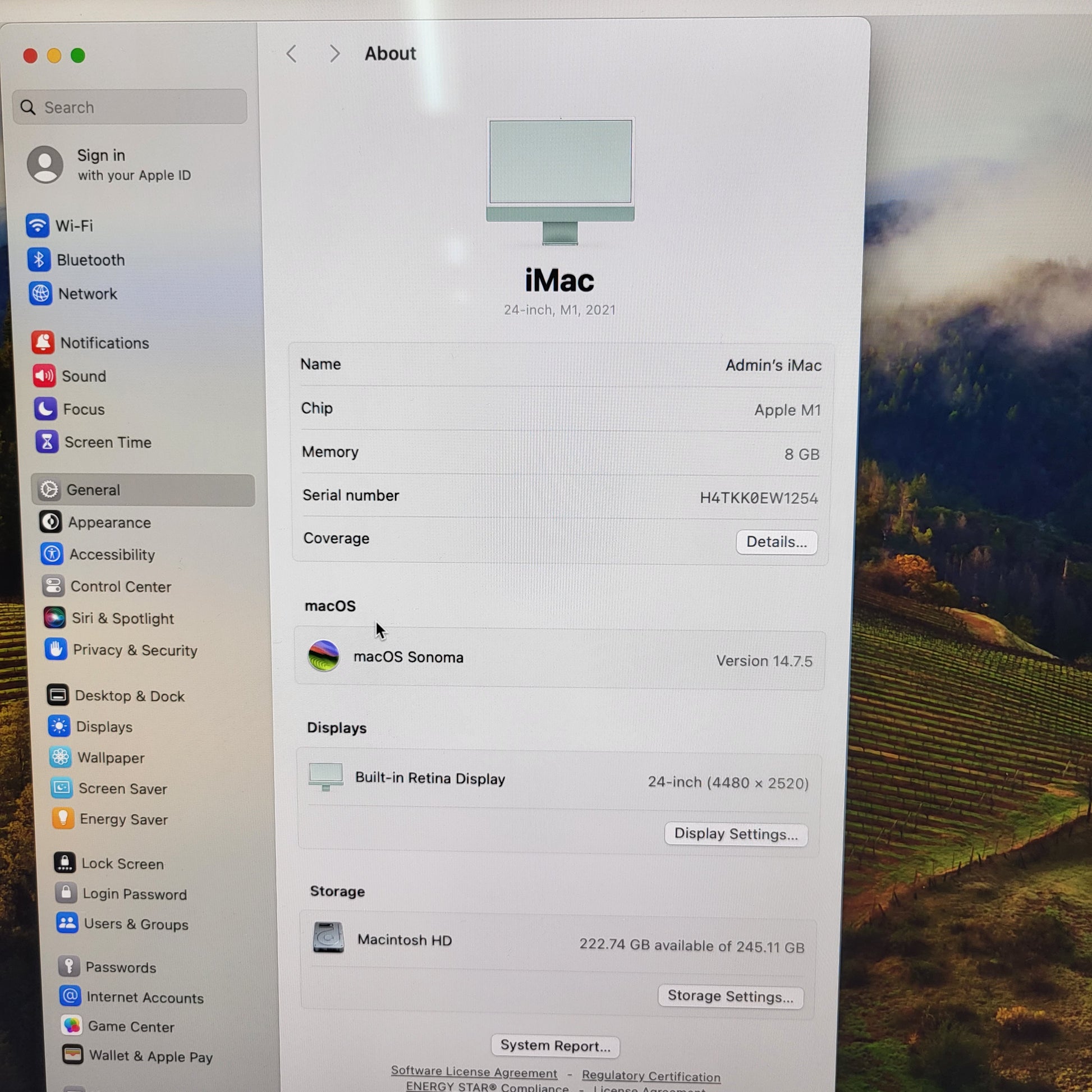Open Energy Saver bulb icon

tap(63, 818)
